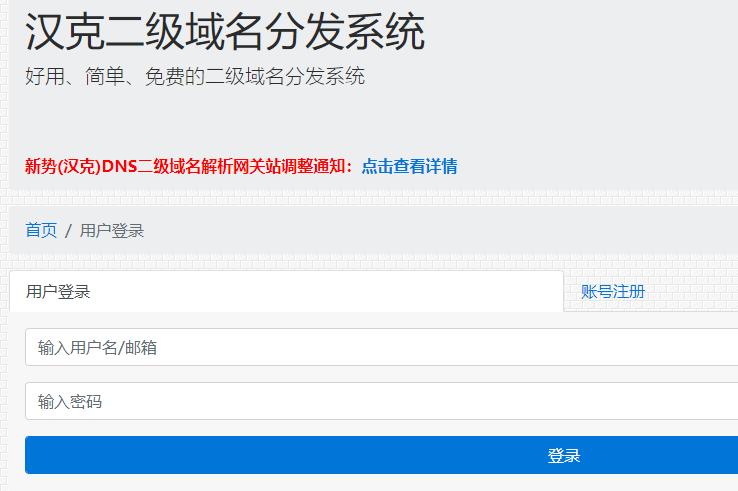The height and width of the screenshot is (491, 738).
Task: Switch to the 账号注册 tab
Action: 612,291
